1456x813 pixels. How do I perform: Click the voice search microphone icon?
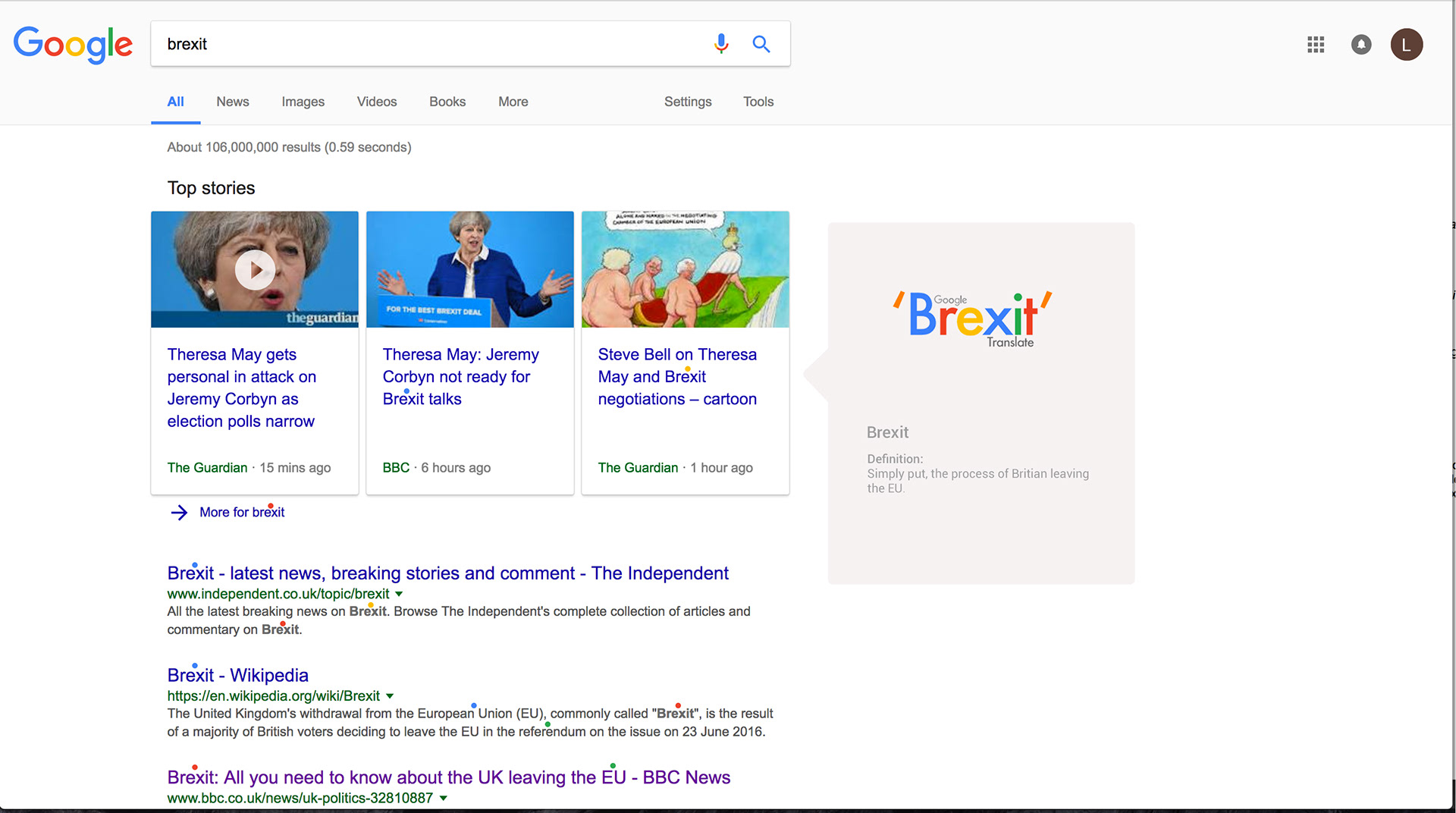tap(721, 44)
